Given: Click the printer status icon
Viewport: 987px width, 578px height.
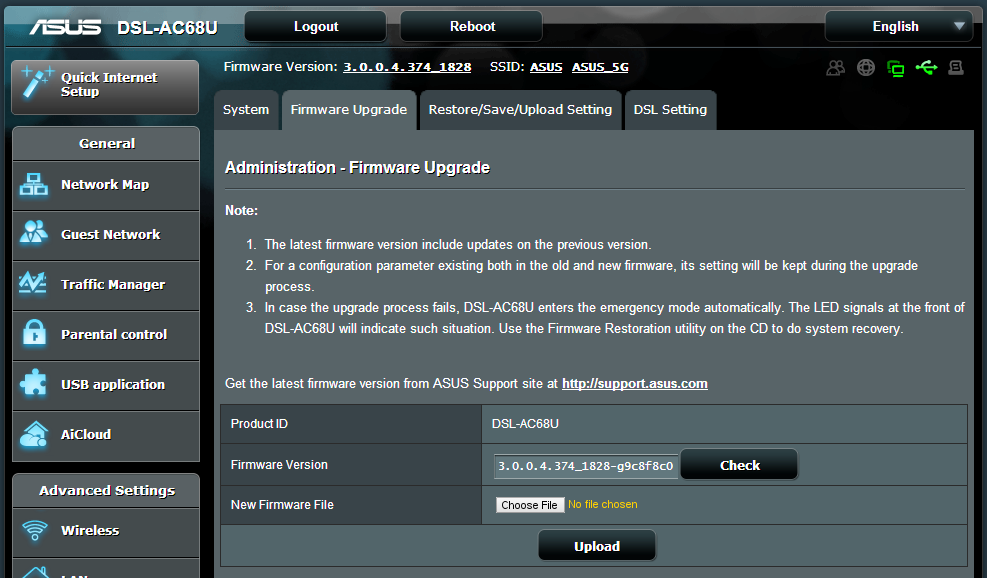Looking at the screenshot, I should pos(956,67).
